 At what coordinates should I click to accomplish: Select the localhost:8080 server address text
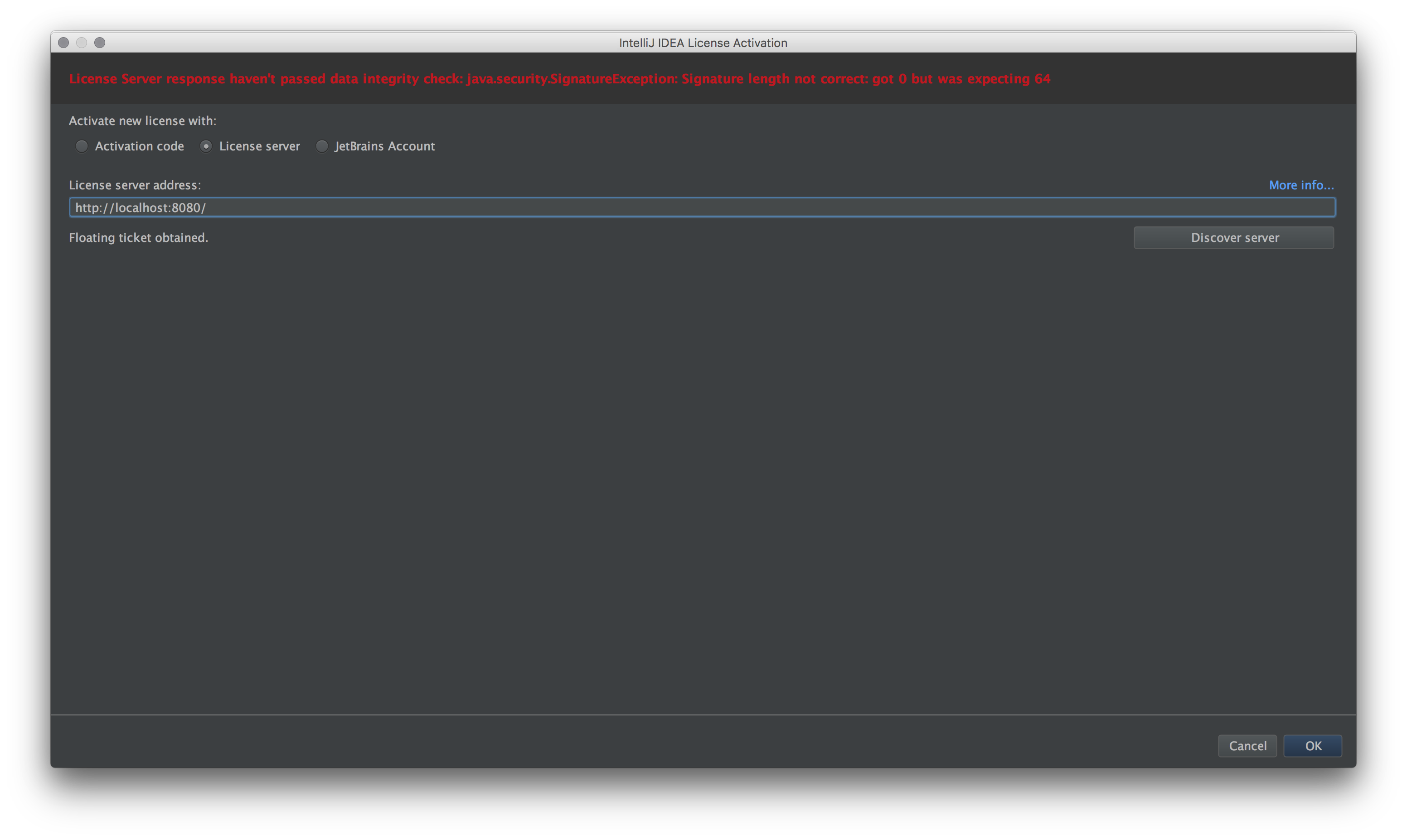(x=140, y=207)
